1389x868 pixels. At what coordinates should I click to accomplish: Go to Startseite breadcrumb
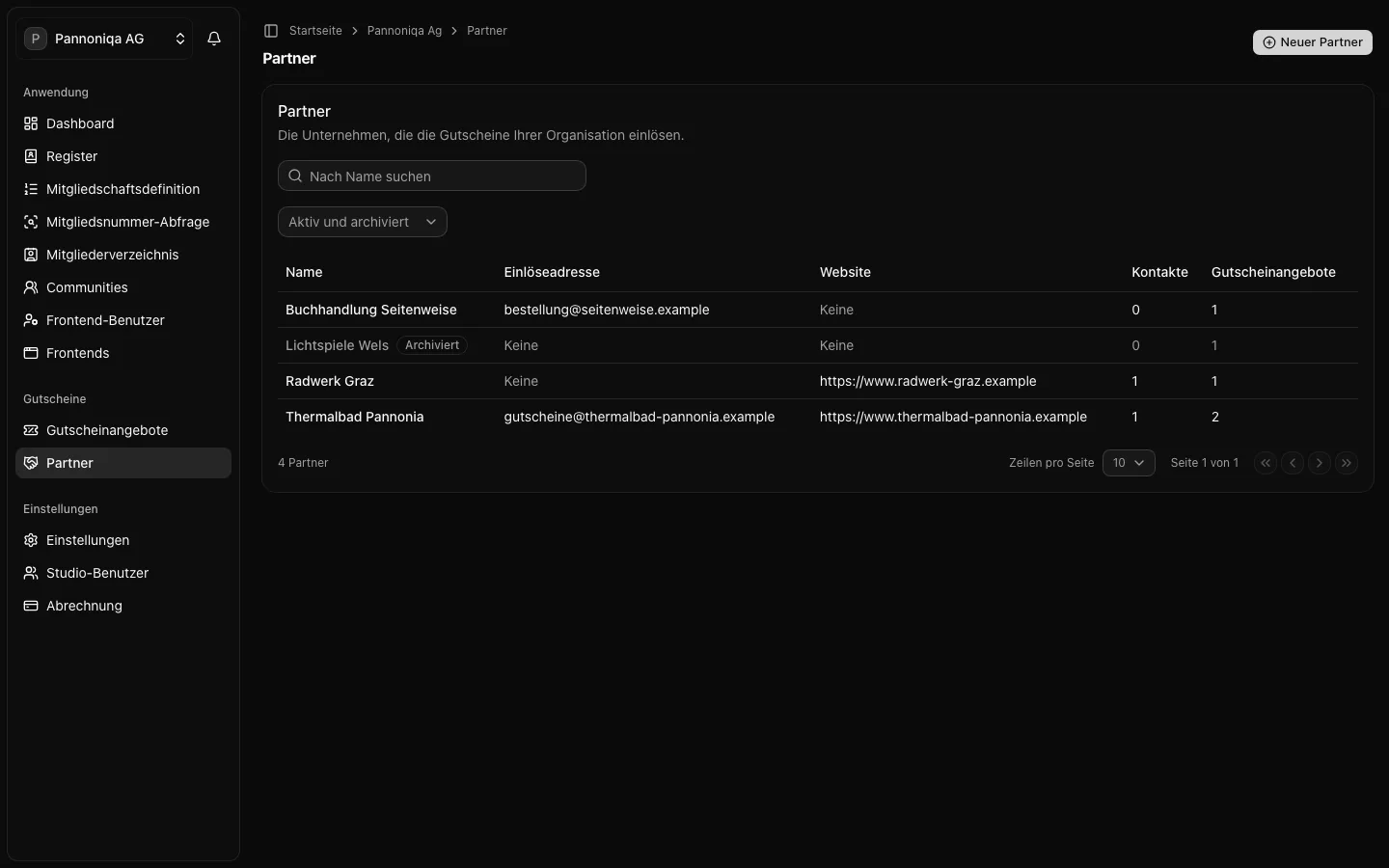pos(315,31)
